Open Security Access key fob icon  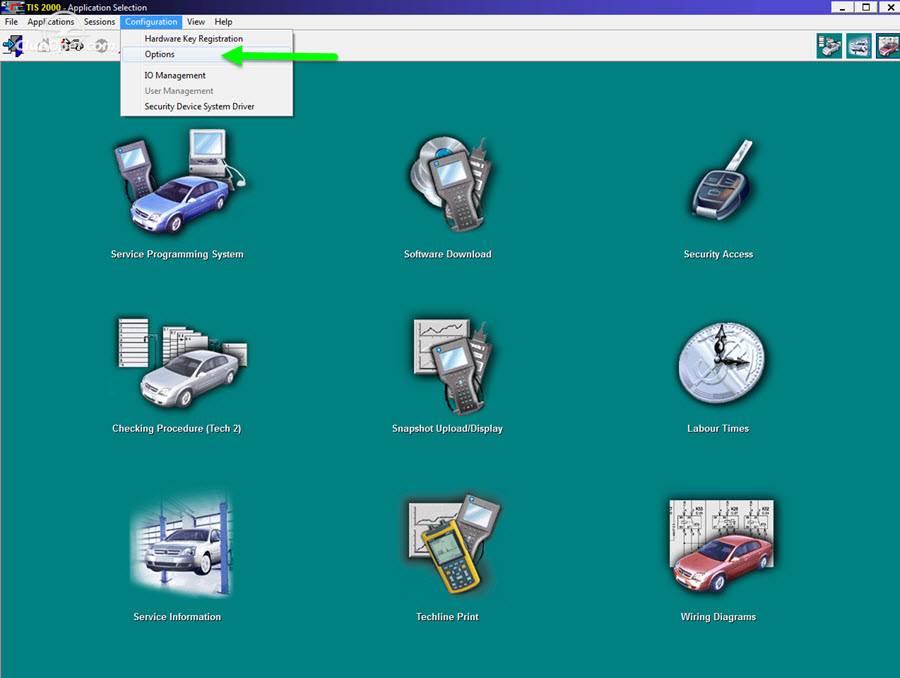[720, 180]
